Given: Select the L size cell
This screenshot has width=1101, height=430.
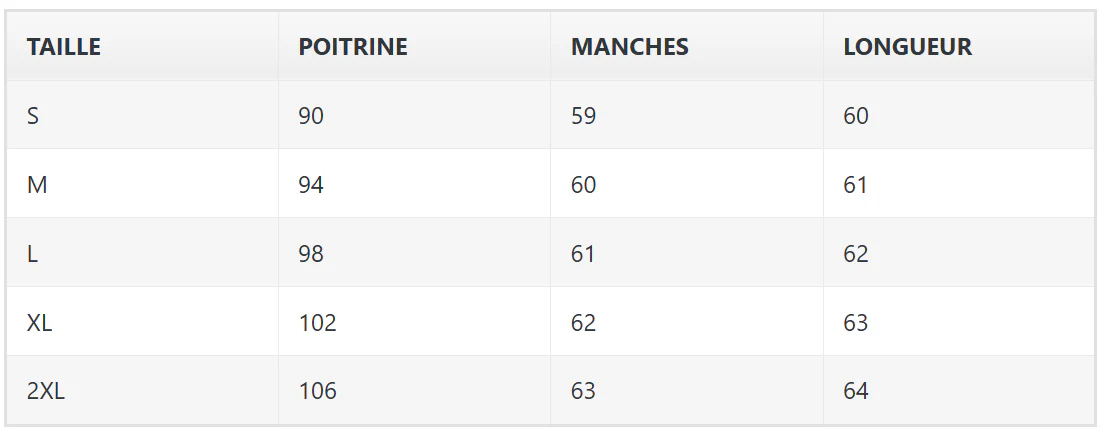Looking at the screenshot, I should coord(143,253).
